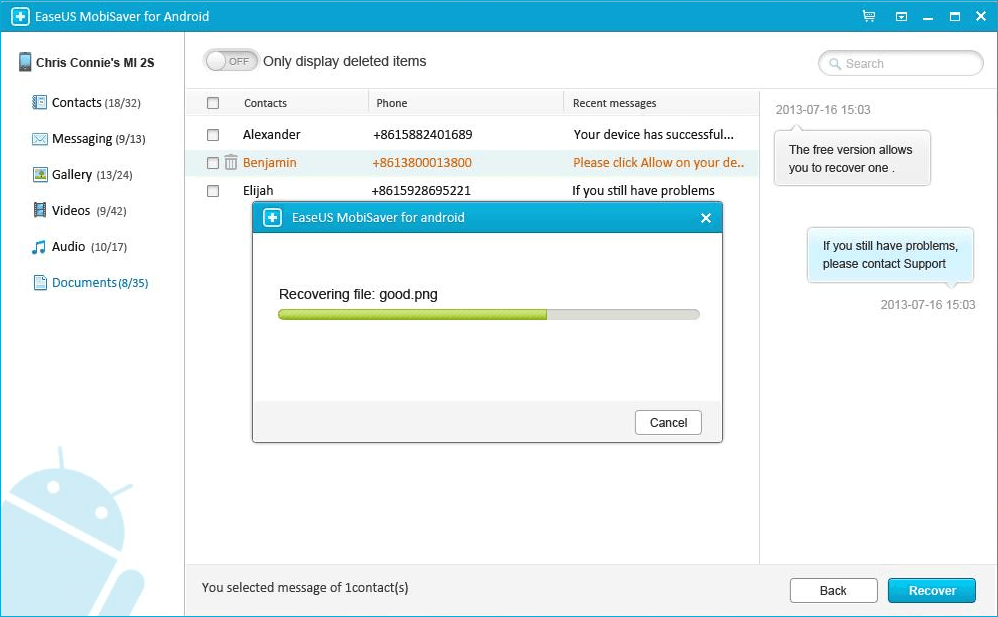Click the Audio music note icon
Screen dimensions: 998x617
(40, 247)
